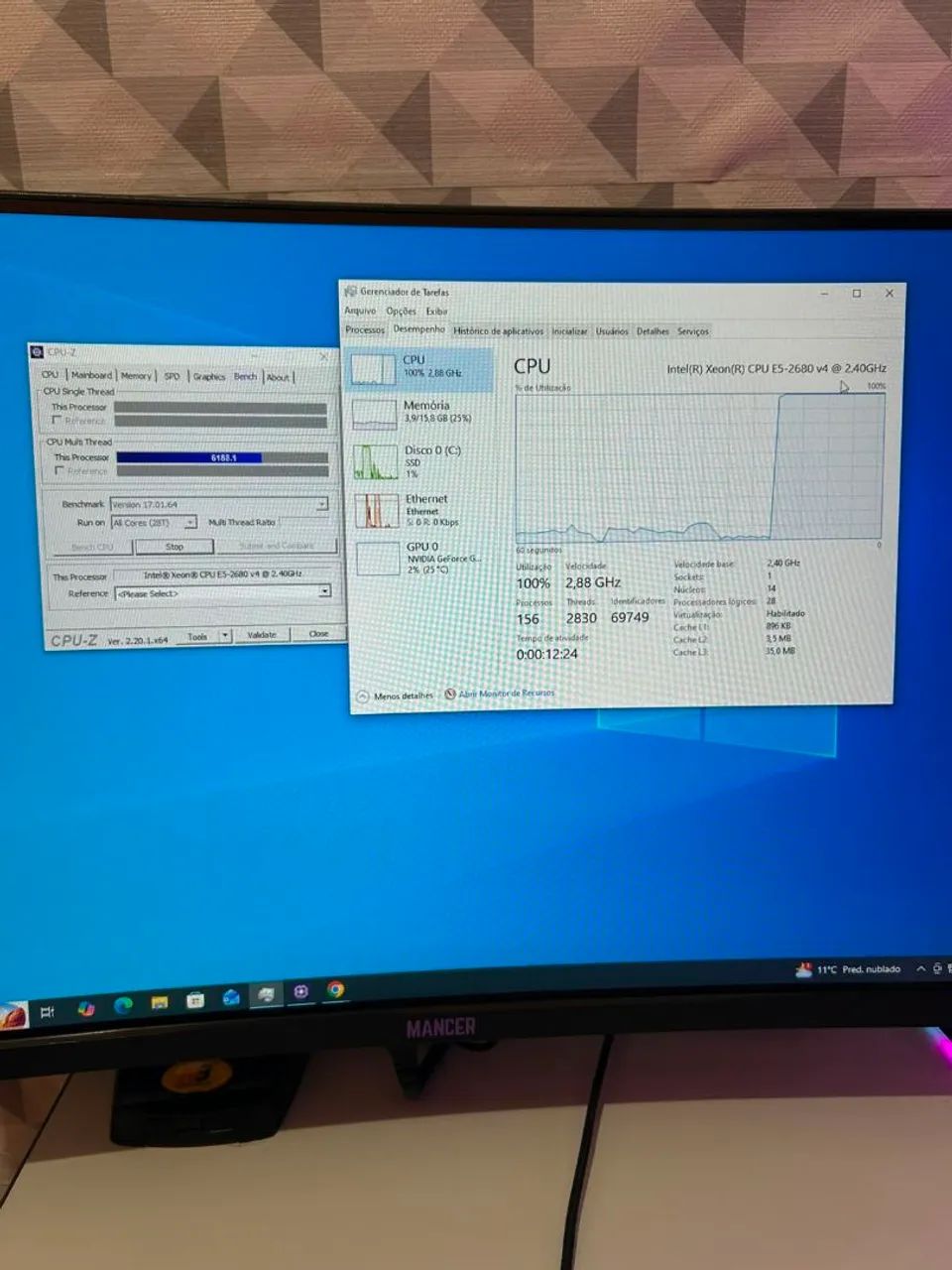
Task: Enable Reference checkbox under CPU Single Thread
Action: click(58, 421)
